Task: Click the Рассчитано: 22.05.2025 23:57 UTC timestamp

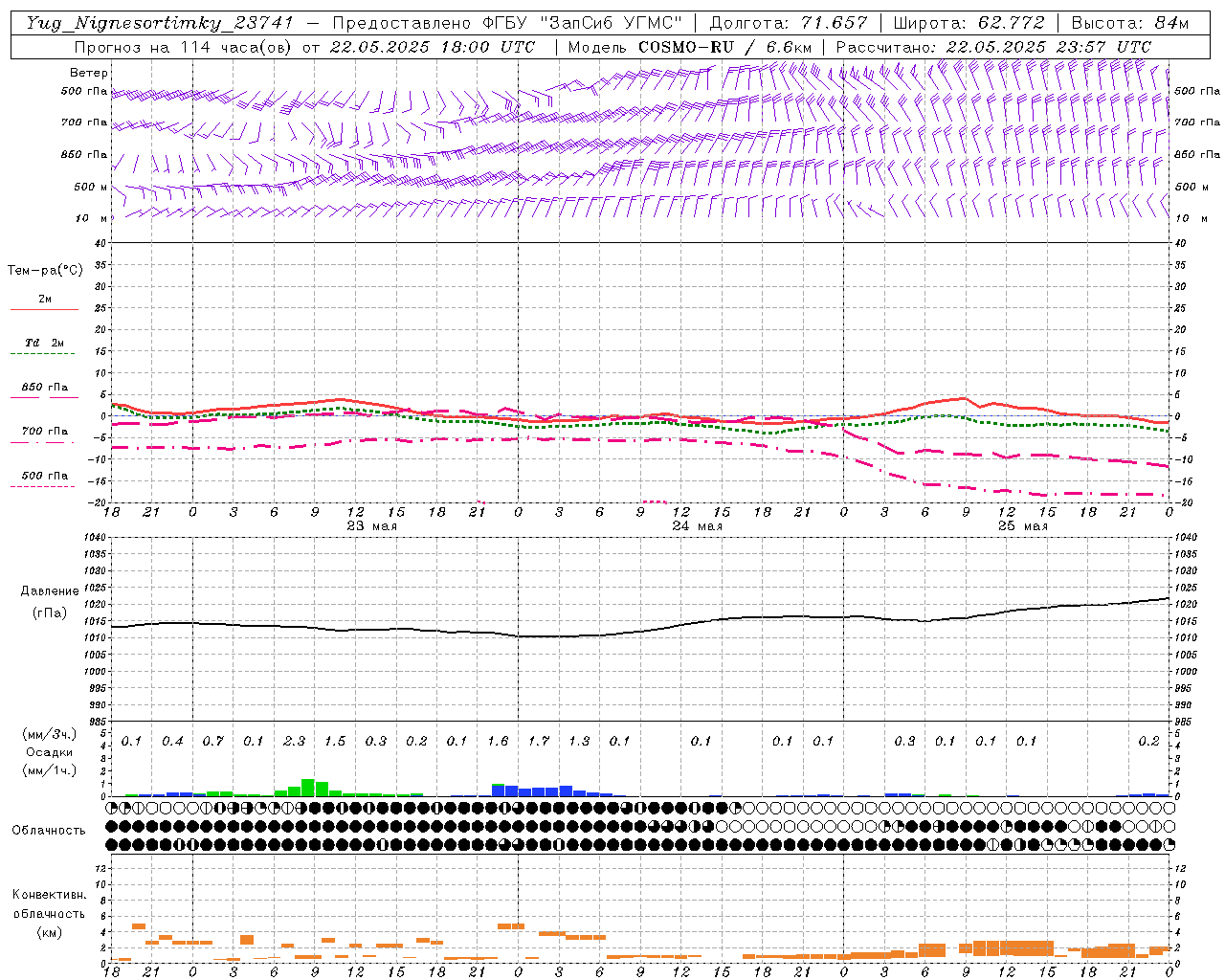Action: 993,47
